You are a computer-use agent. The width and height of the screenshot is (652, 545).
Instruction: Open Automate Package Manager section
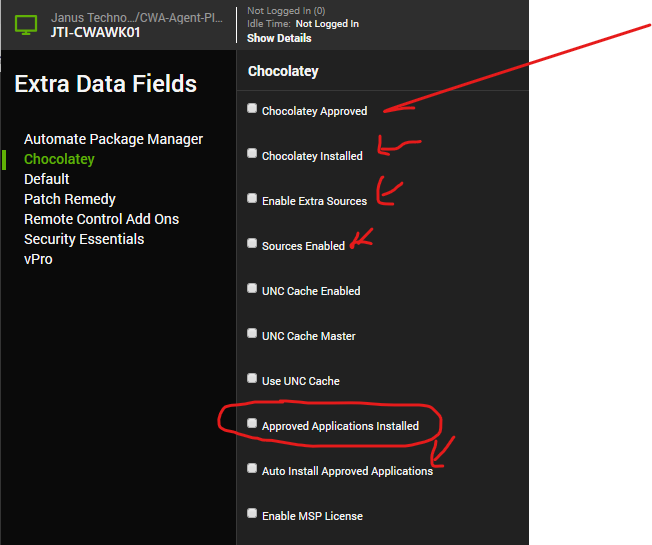(x=113, y=139)
